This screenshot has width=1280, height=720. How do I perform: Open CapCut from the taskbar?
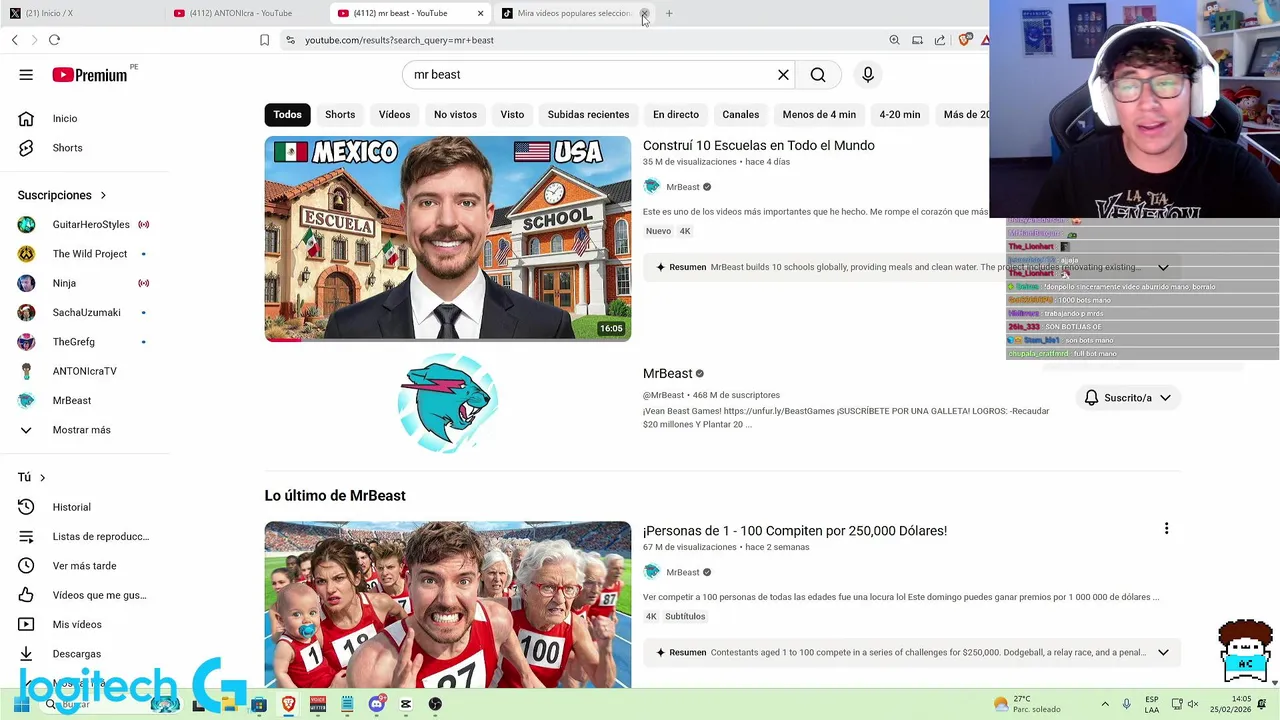[x=405, y=704]
